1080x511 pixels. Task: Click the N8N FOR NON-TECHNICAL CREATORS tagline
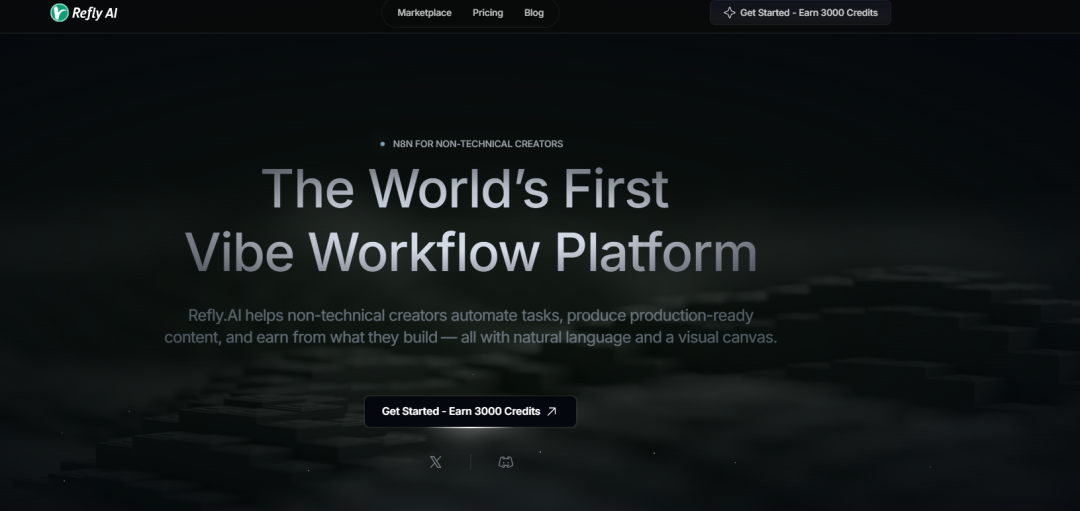[x=477, y=144]
